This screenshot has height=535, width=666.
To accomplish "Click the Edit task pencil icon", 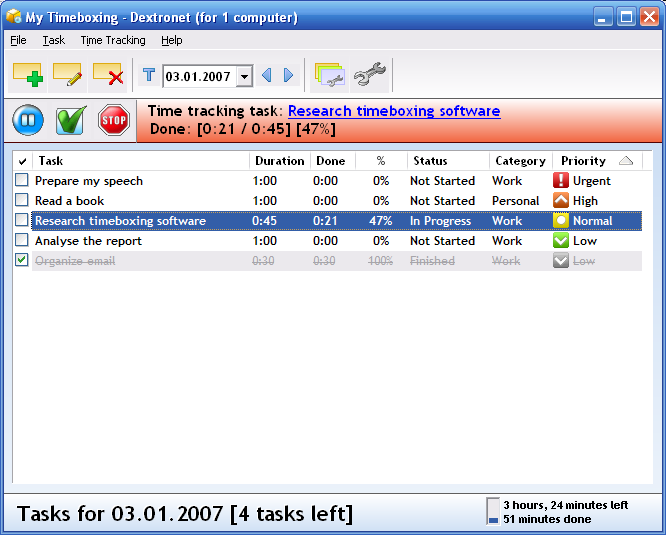I will tap(68, 75).
